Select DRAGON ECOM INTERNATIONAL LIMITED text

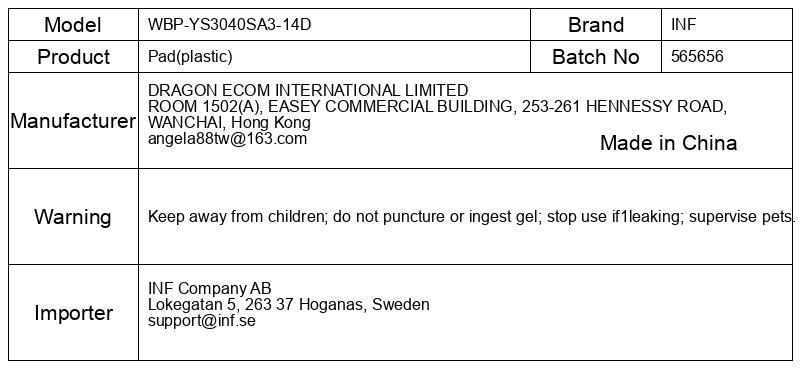[308, 90]
